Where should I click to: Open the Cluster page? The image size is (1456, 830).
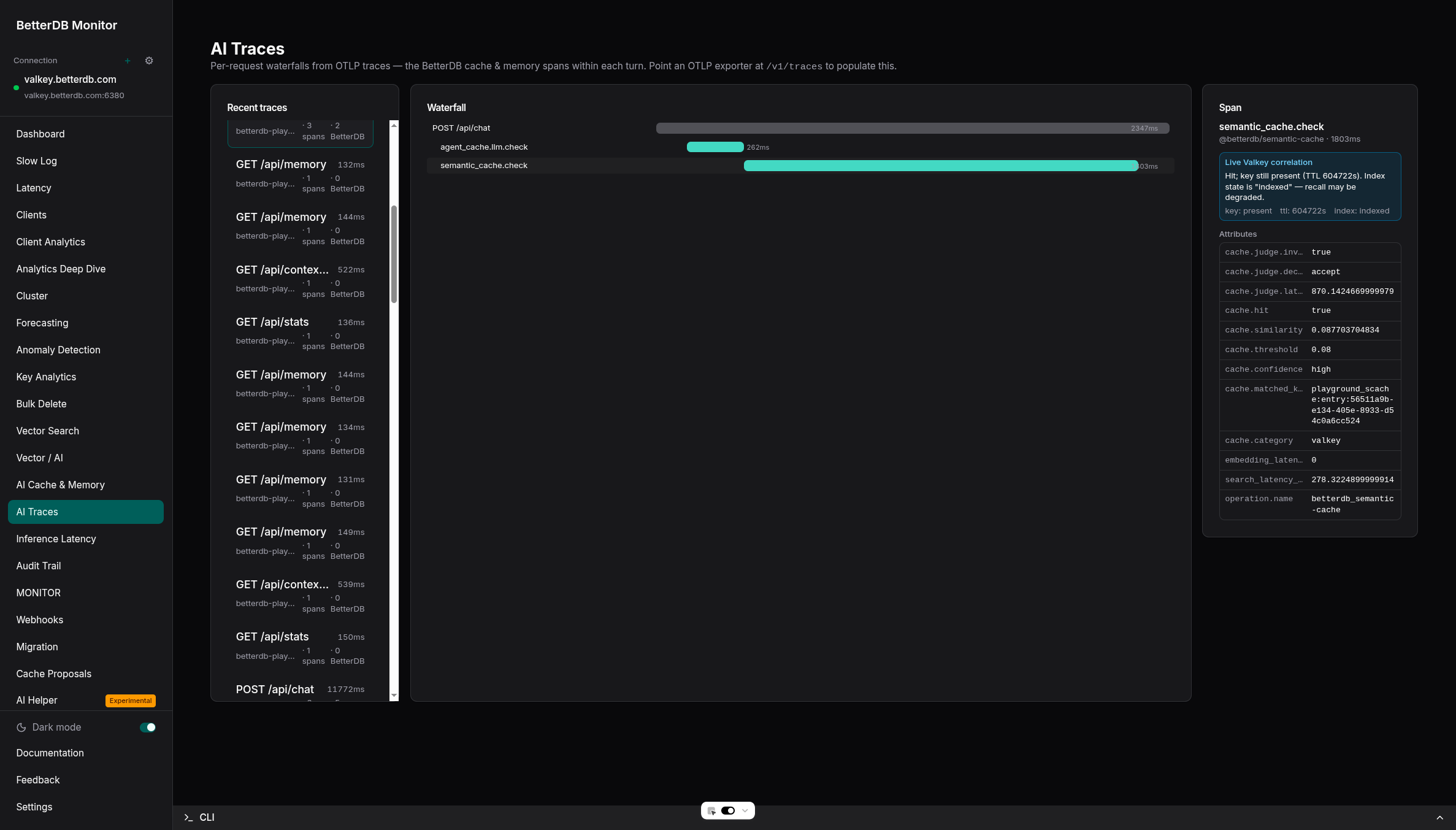[x=86, y=296]
